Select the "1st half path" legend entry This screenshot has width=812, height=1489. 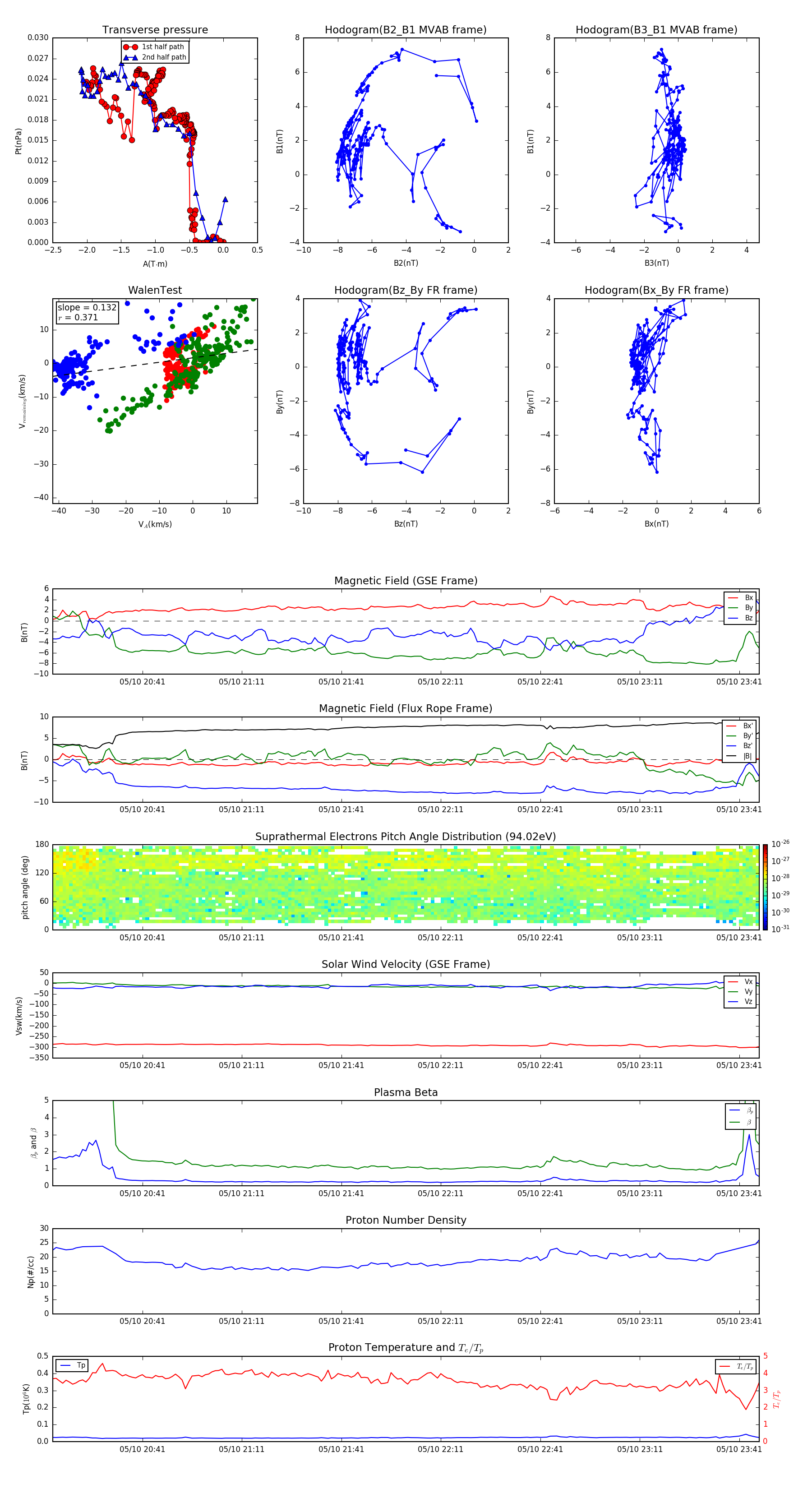154,47
